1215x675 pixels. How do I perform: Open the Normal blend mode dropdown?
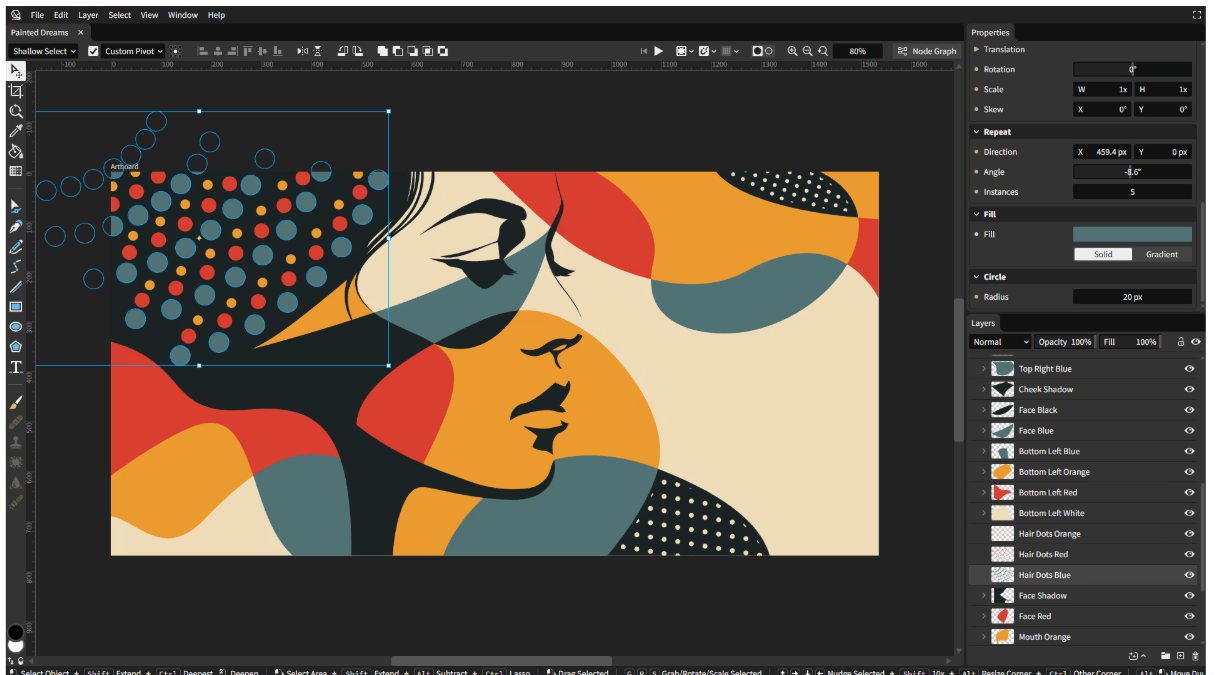tap(1000, 342)
